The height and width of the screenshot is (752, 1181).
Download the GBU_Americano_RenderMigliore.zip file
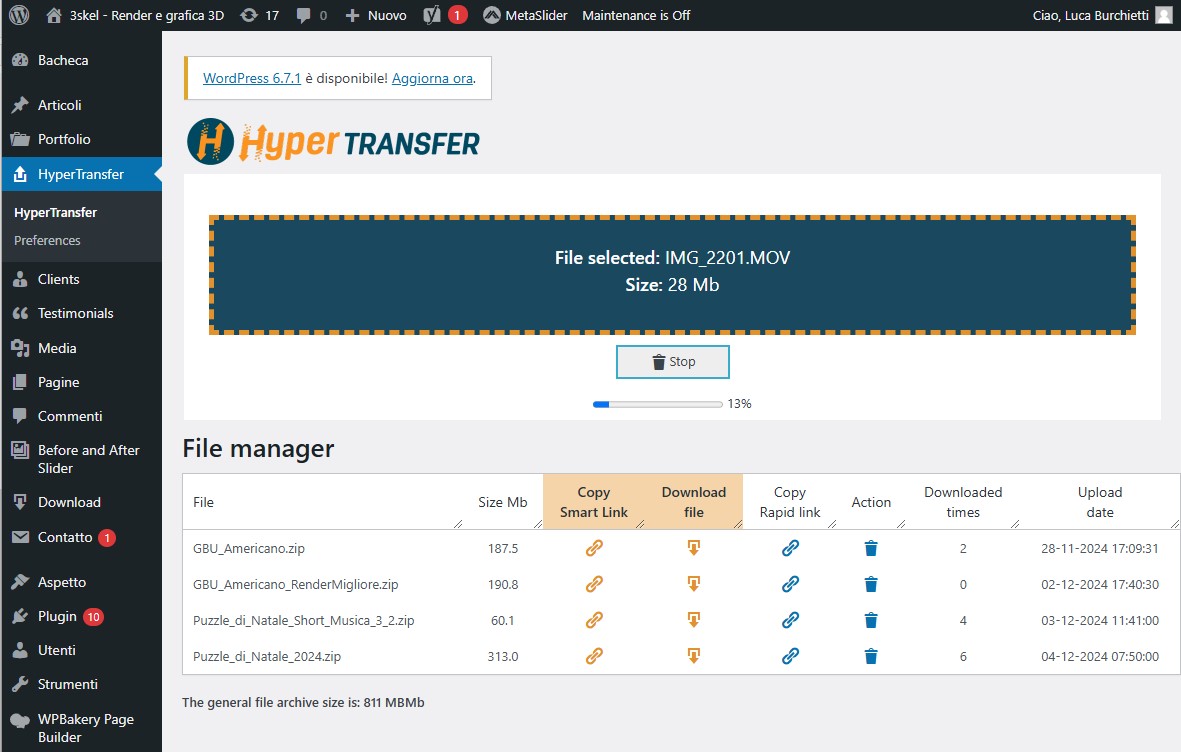point(694,584)
